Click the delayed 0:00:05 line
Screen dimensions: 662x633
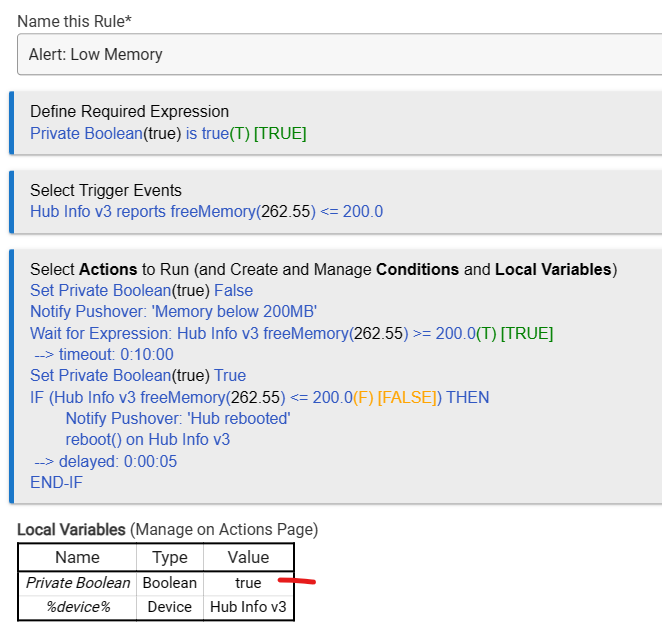(103, 461)
